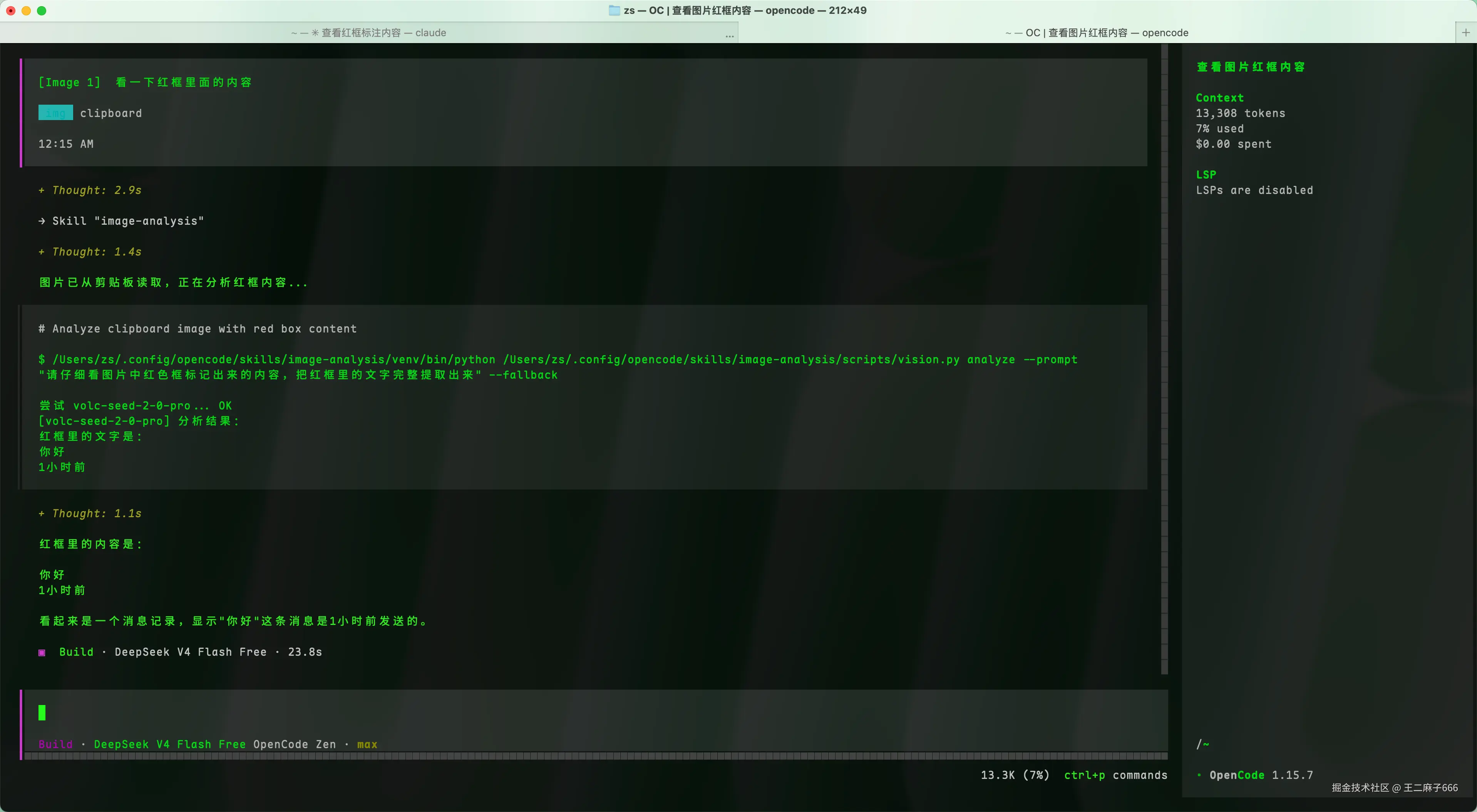This screenshot has width=1477, height=812.
Task: Expand the Thought: 2.9s block
Action: (90, 190)
